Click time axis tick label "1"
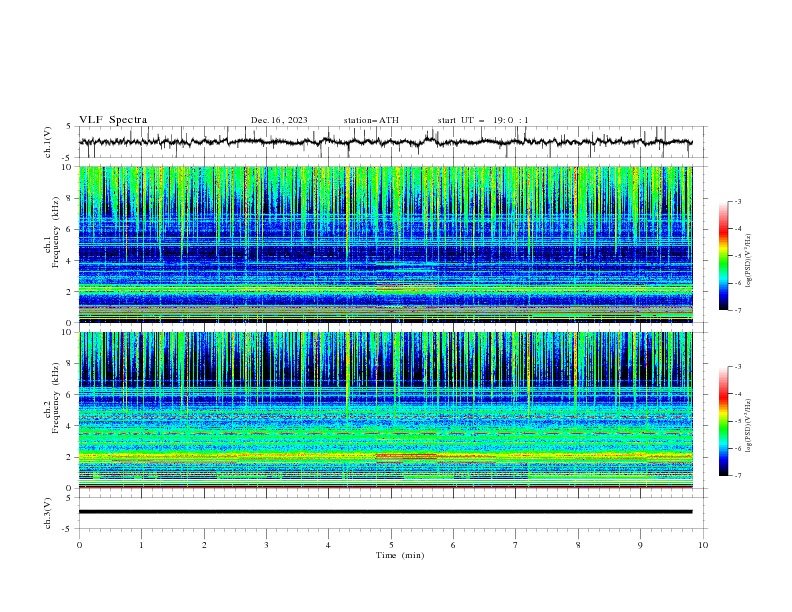 pos(141,545)
